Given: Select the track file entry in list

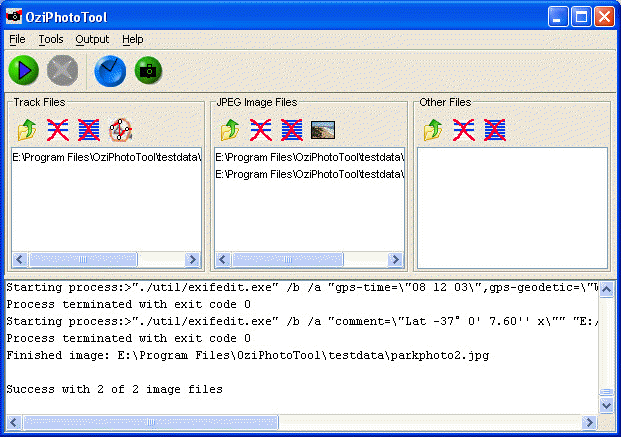Looking at the screenshot, I should [x=106, y=157].
